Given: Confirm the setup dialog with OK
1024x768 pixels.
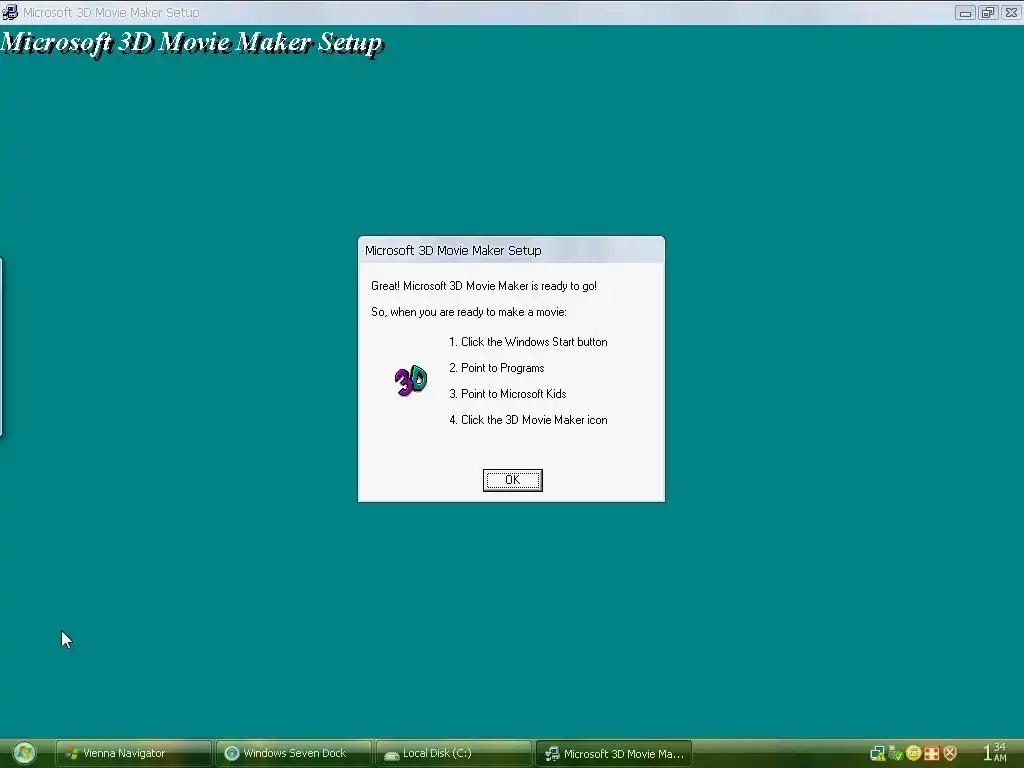Looking at the screenshot, I should pyautogui.click(x=513, y=480).
